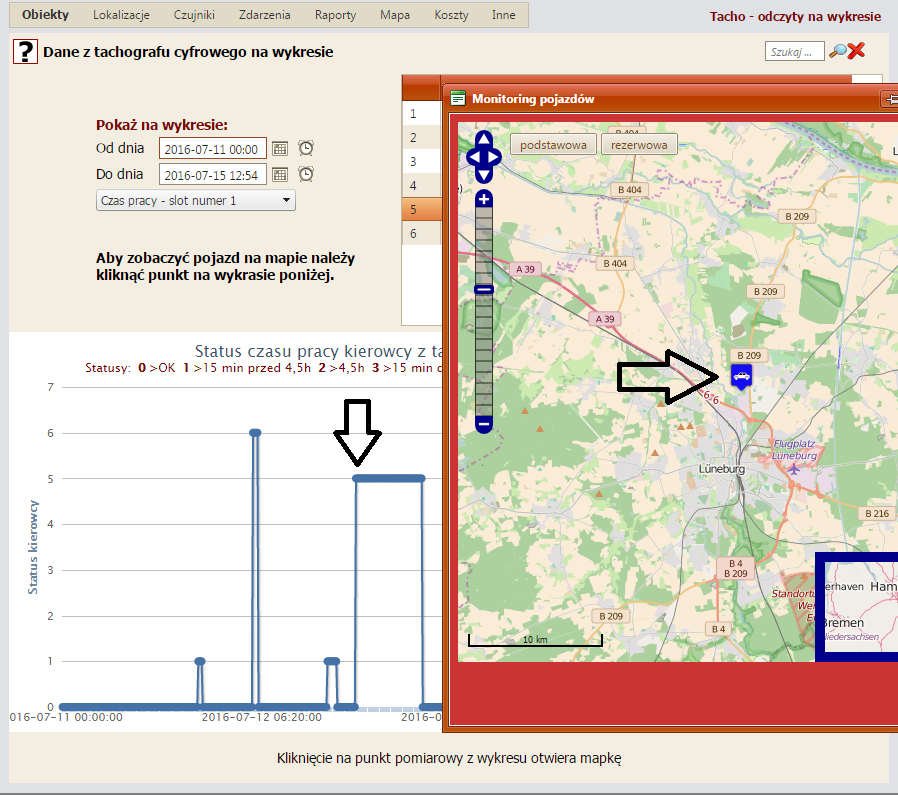Viewport: 898px width, 795px height.
Task: Zoom in with the map plus button
Action: click(484, 199)
